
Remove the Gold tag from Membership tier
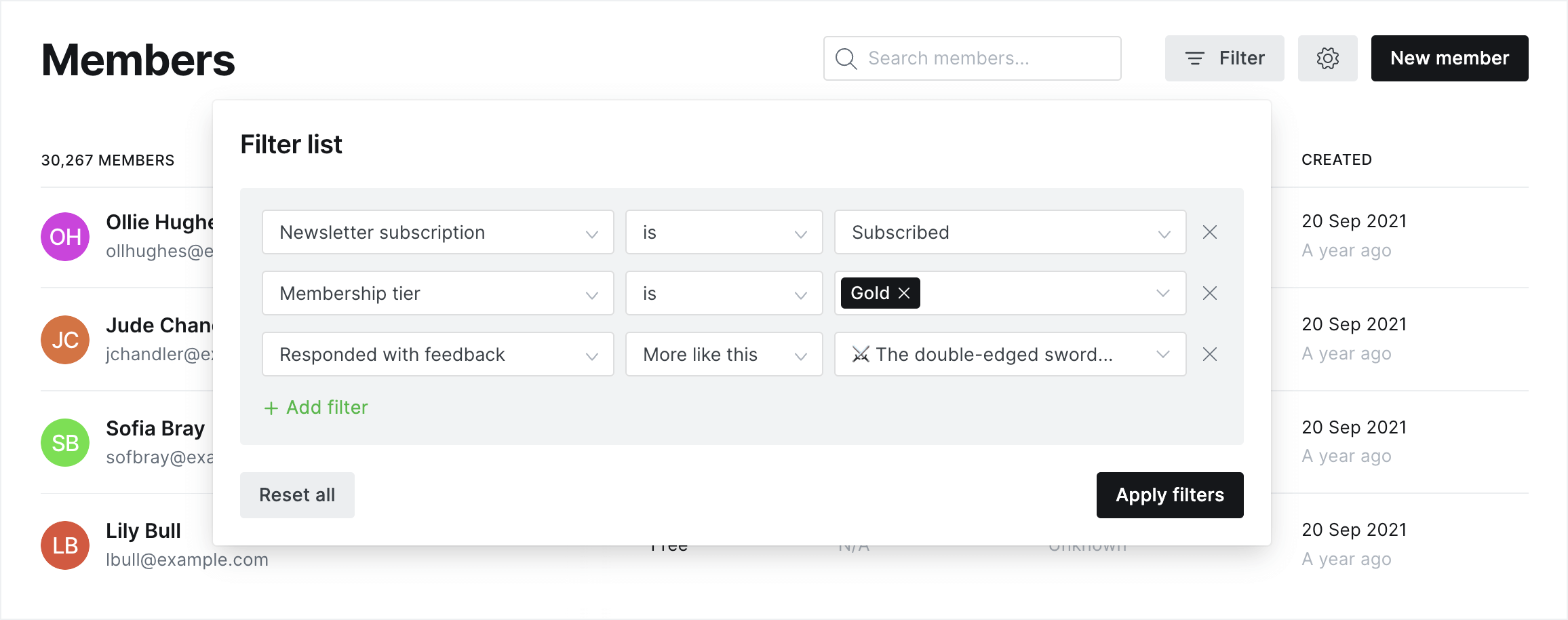pos(904,293)
